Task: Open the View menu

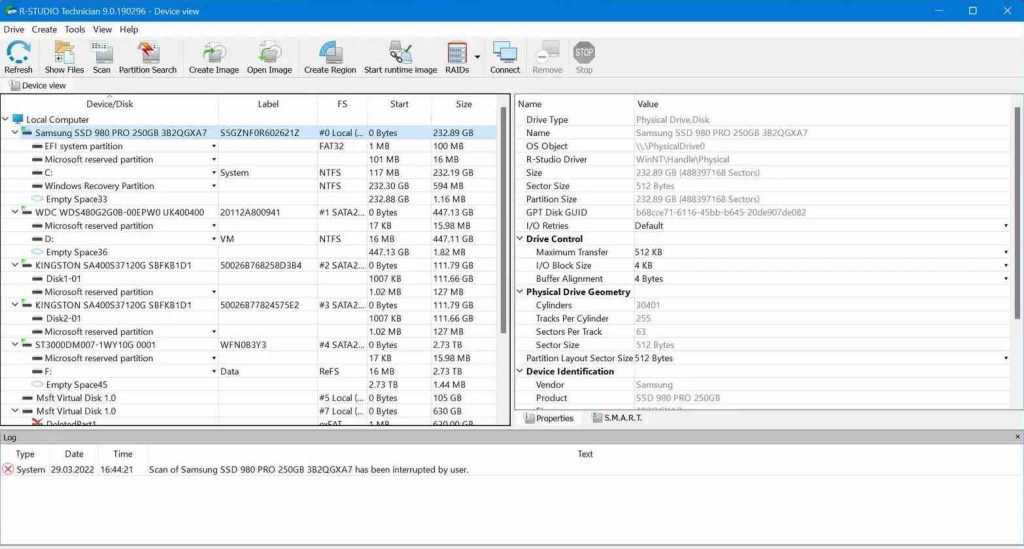Action: coord(102,29)
